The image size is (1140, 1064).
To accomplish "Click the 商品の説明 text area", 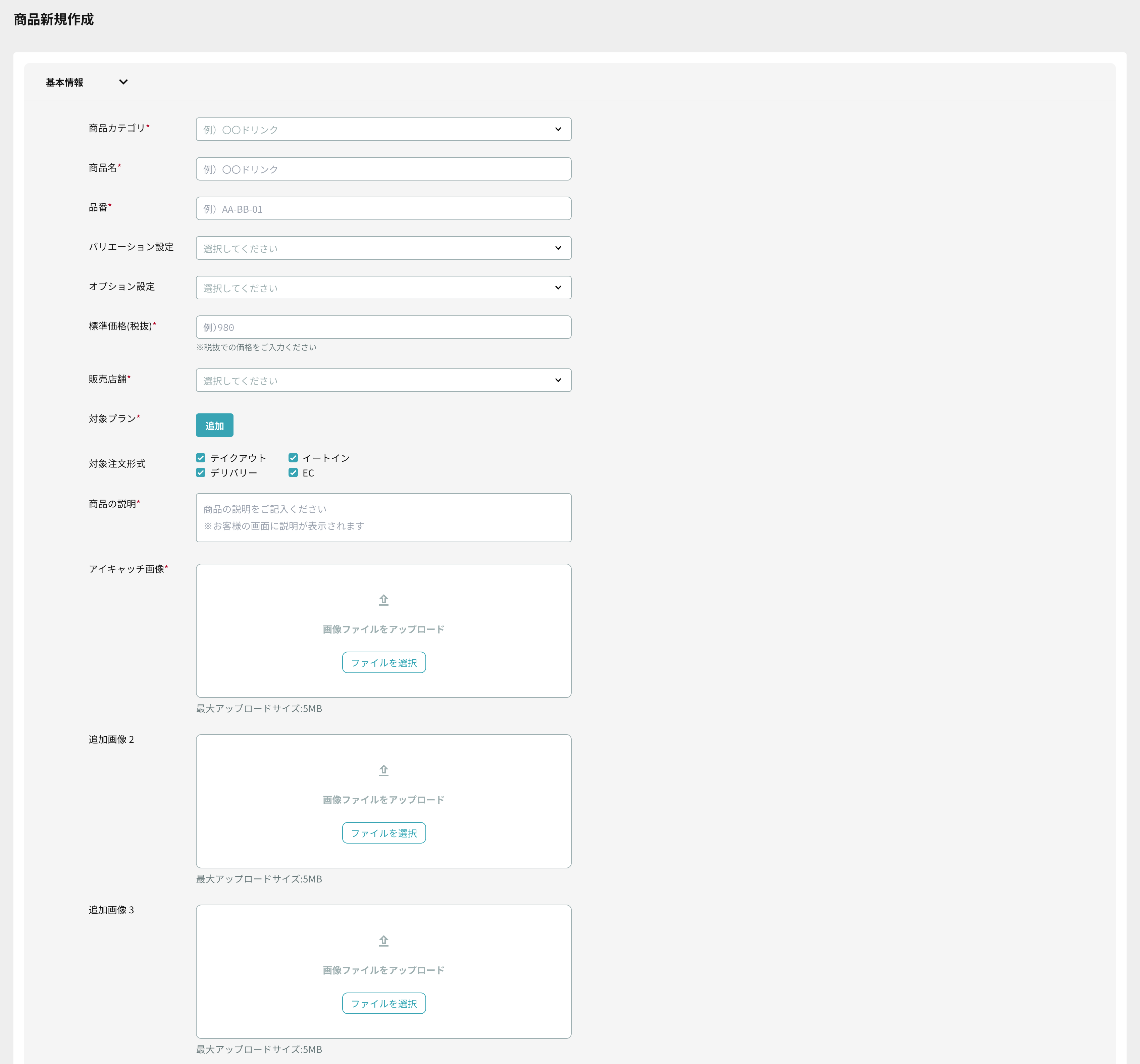I will (x=383, y=517).
